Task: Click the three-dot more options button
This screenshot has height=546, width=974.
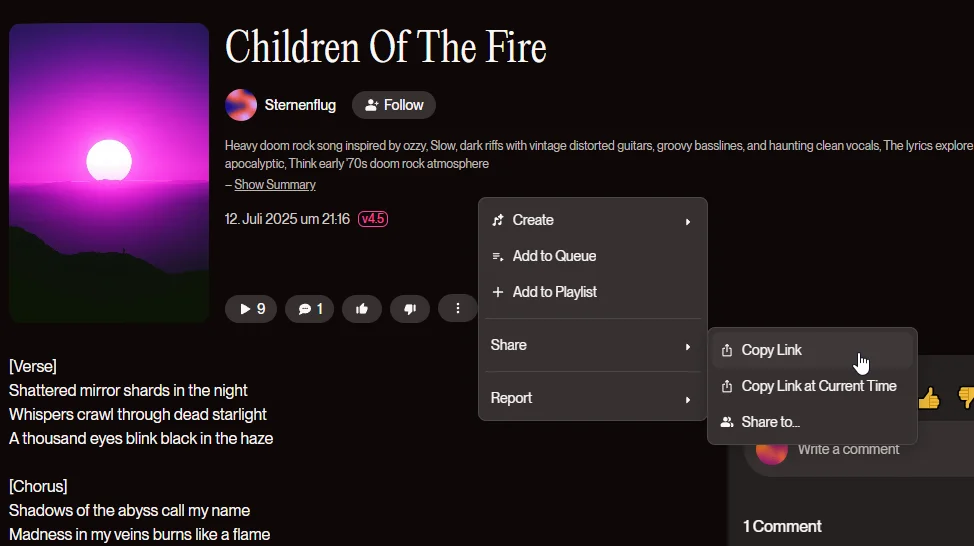Action: tap(458, 308)
